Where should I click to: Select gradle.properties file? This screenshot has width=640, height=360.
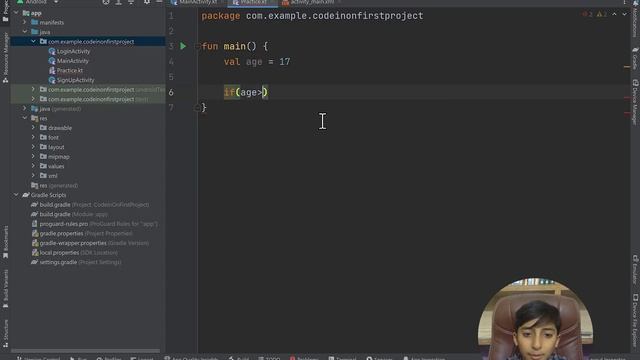(82, 233)
